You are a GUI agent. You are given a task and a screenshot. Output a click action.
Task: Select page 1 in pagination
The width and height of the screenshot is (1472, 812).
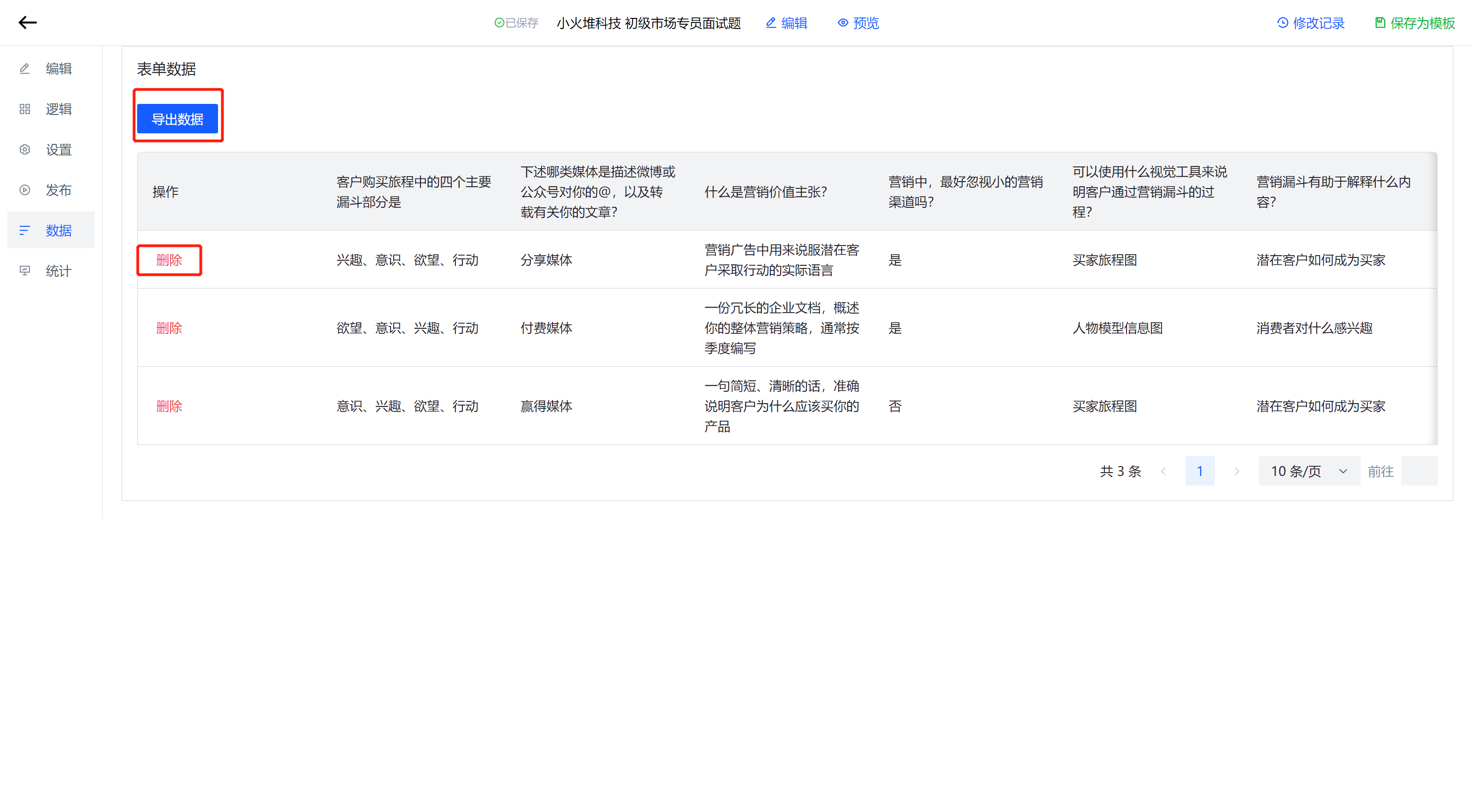pyautogui.click(x=1199, y=471)
